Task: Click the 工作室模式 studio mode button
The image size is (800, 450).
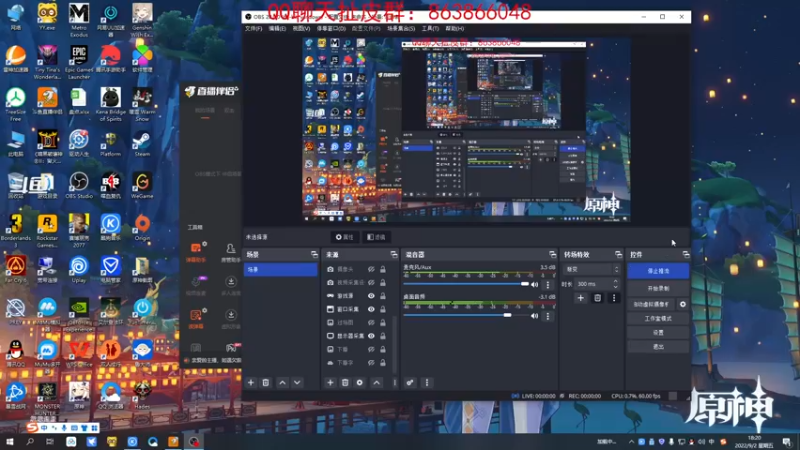Action: pos(658,318)
